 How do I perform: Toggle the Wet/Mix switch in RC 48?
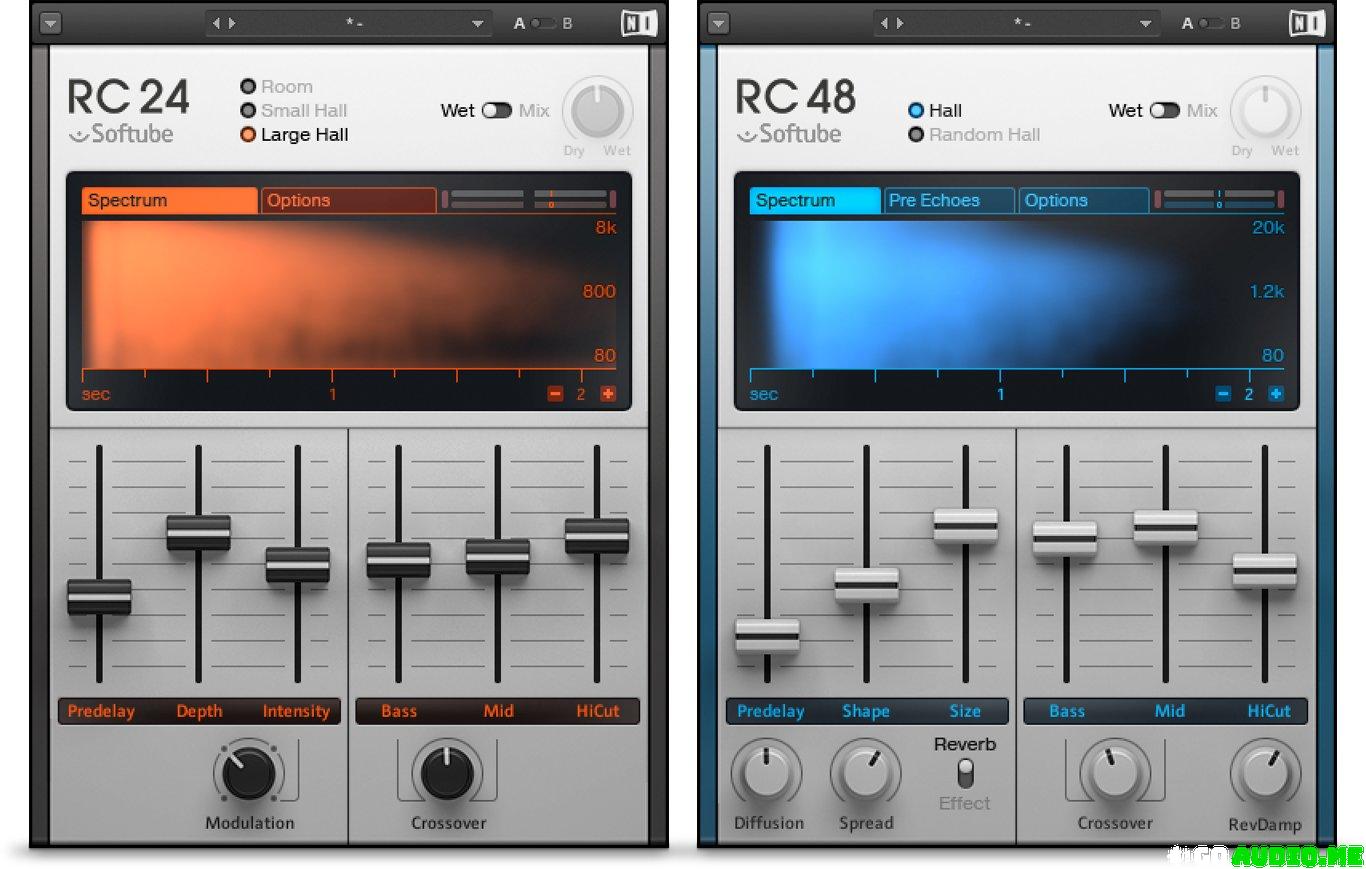pos(1165,111)
